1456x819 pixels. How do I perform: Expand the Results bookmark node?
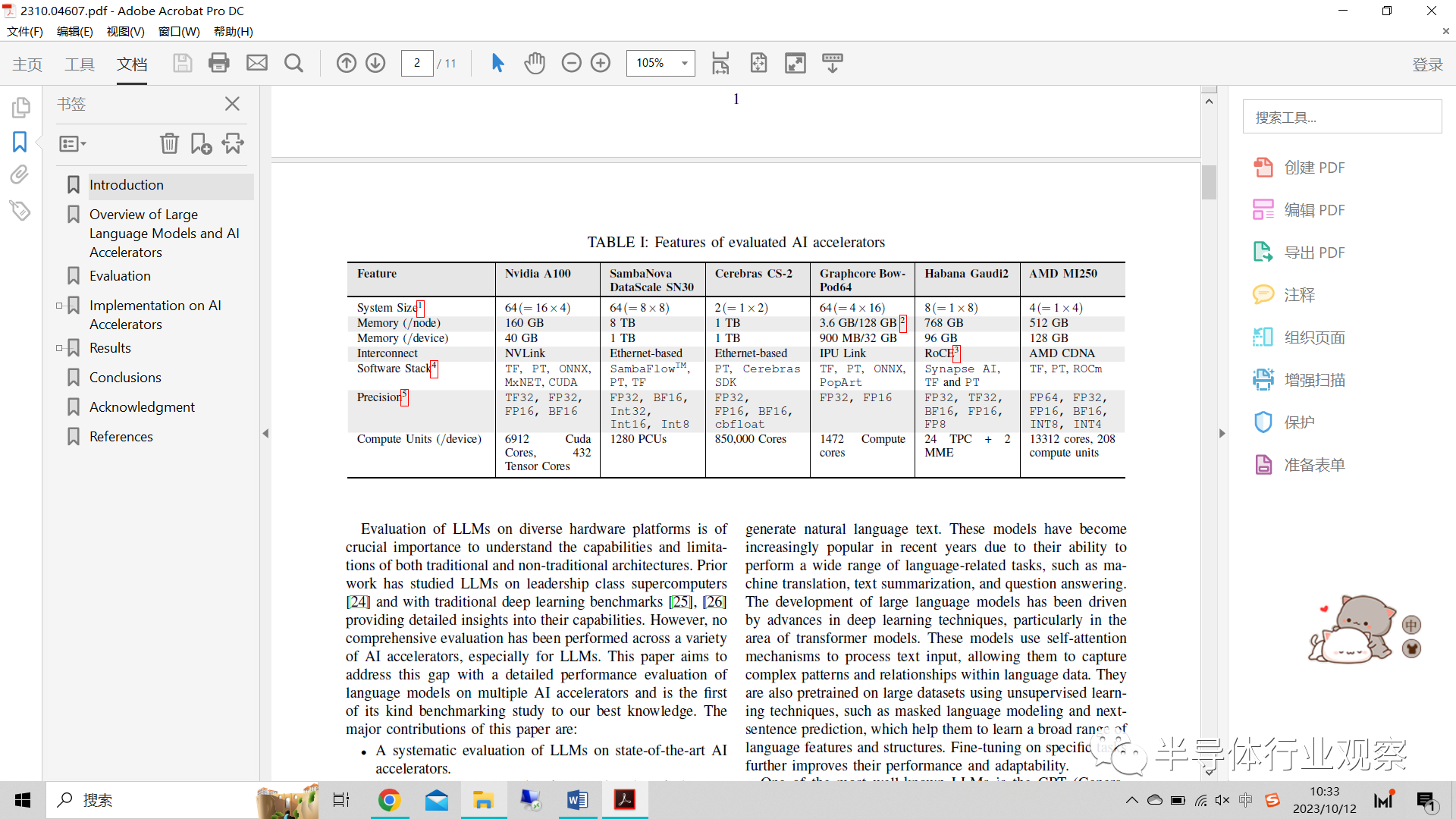click(59, 348)
